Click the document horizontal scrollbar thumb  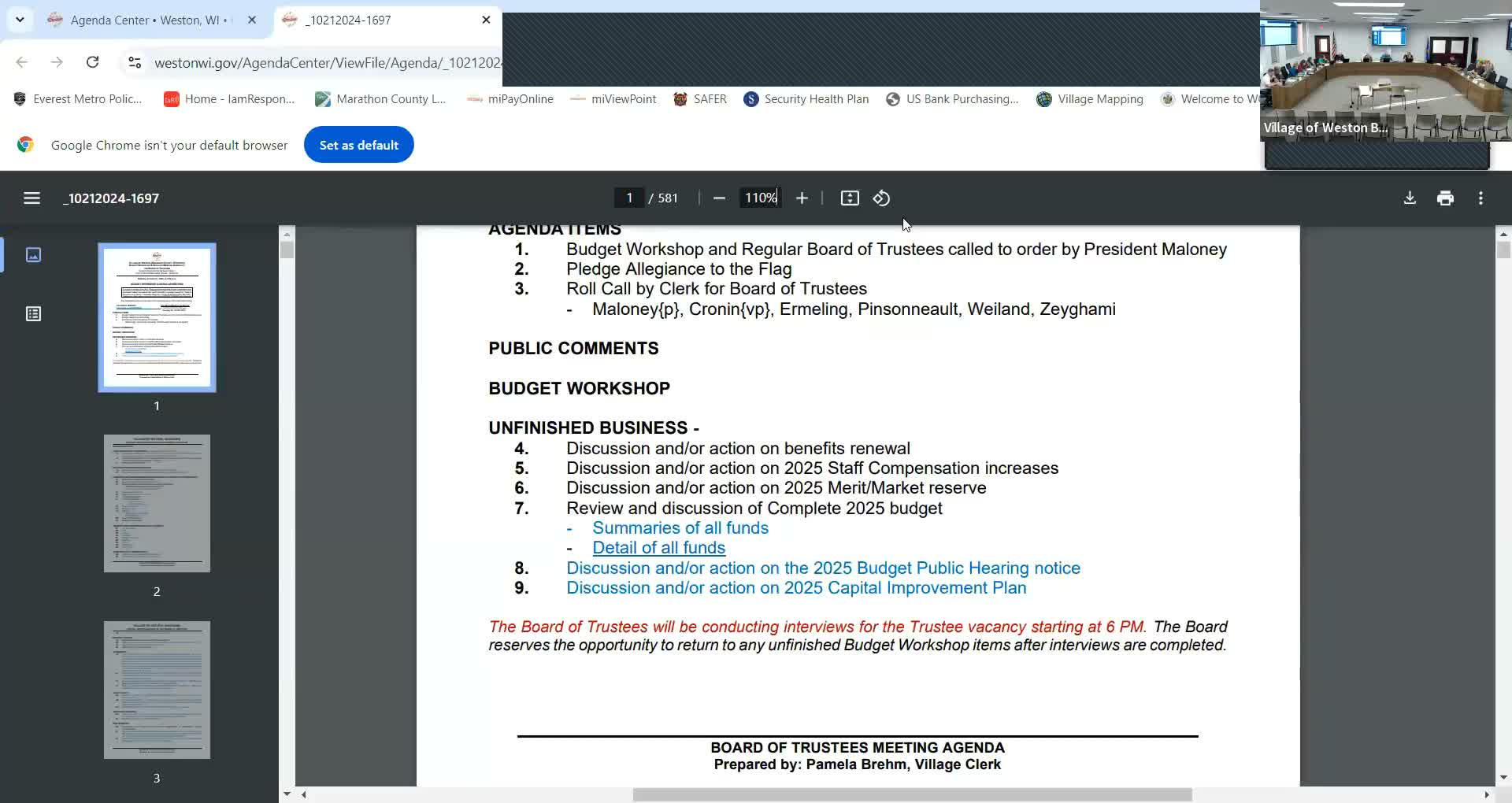pos(912,795)
